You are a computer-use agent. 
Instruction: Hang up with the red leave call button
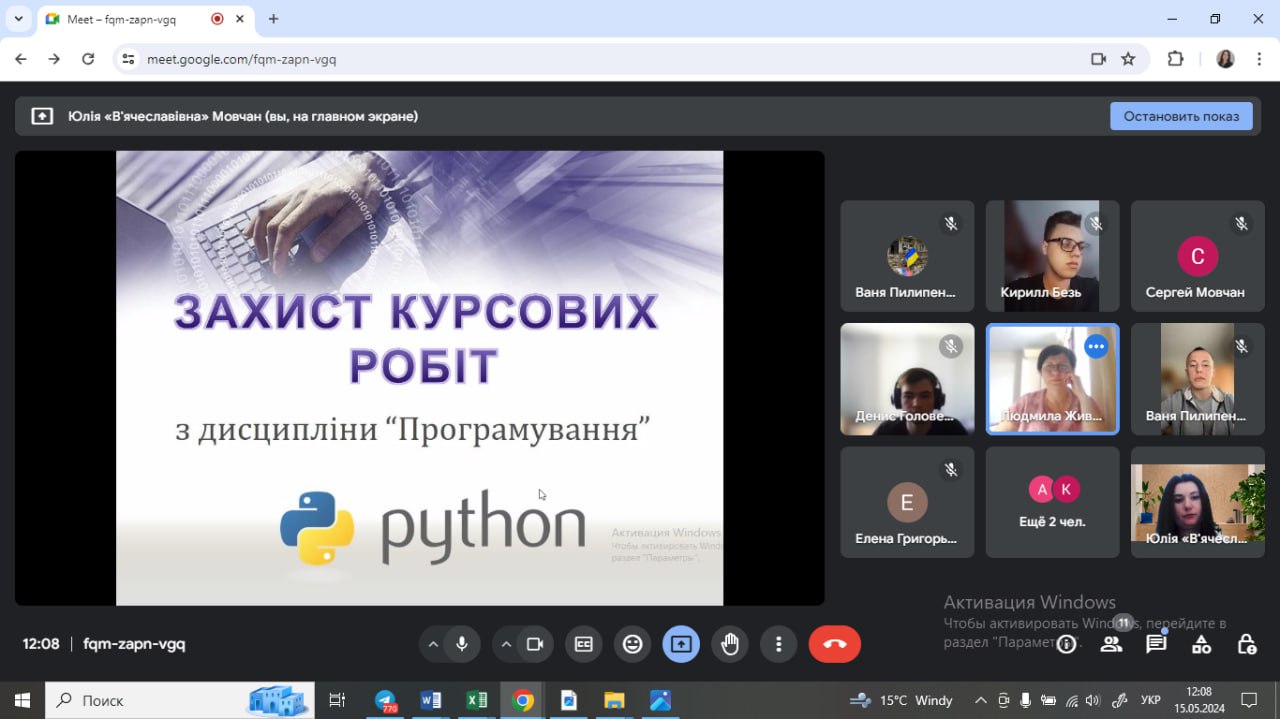[834, 644]
